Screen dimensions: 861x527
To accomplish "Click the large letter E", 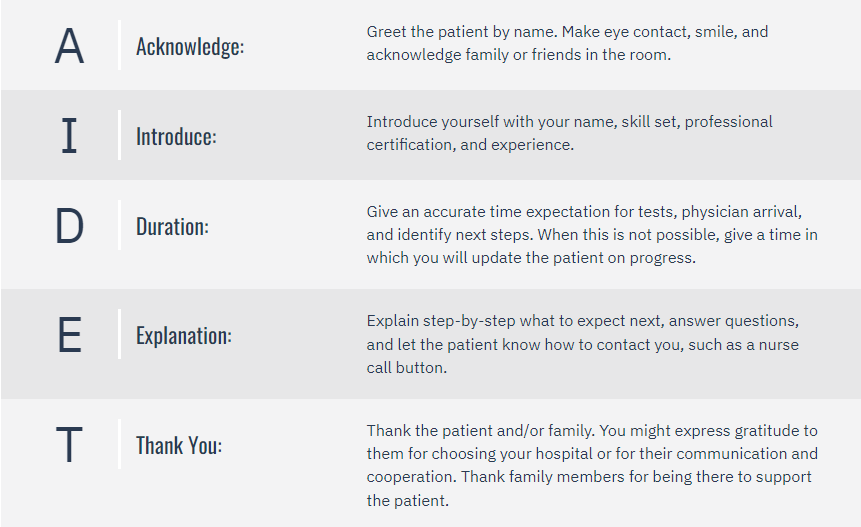I will coord(69,334).
